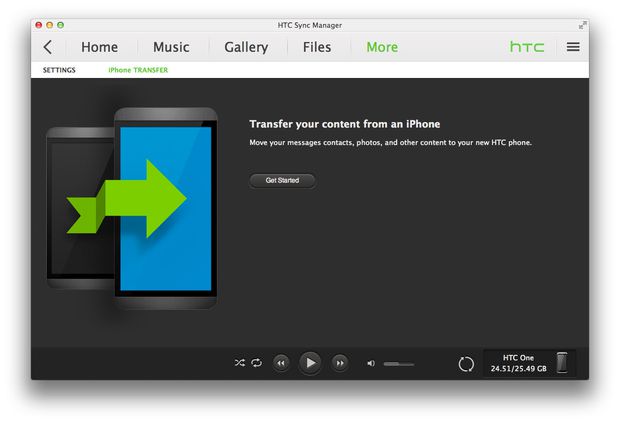Select the iPhone TRANSFER sub-tab
Image resolution: width=620 pixels, height=423 pixels.
(x=138, y=70)
